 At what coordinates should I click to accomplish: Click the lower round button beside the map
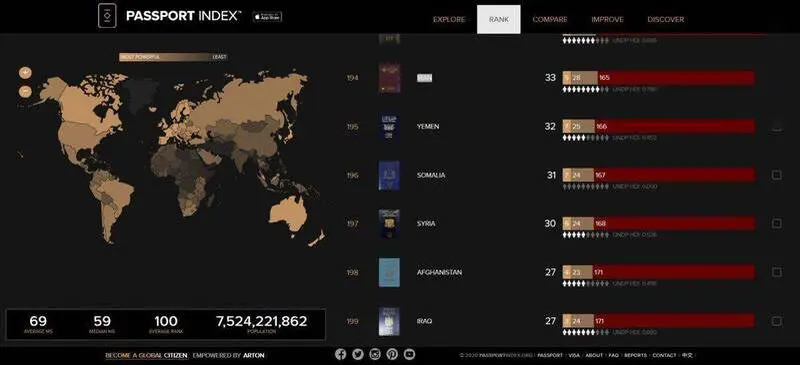pos(26,91)
